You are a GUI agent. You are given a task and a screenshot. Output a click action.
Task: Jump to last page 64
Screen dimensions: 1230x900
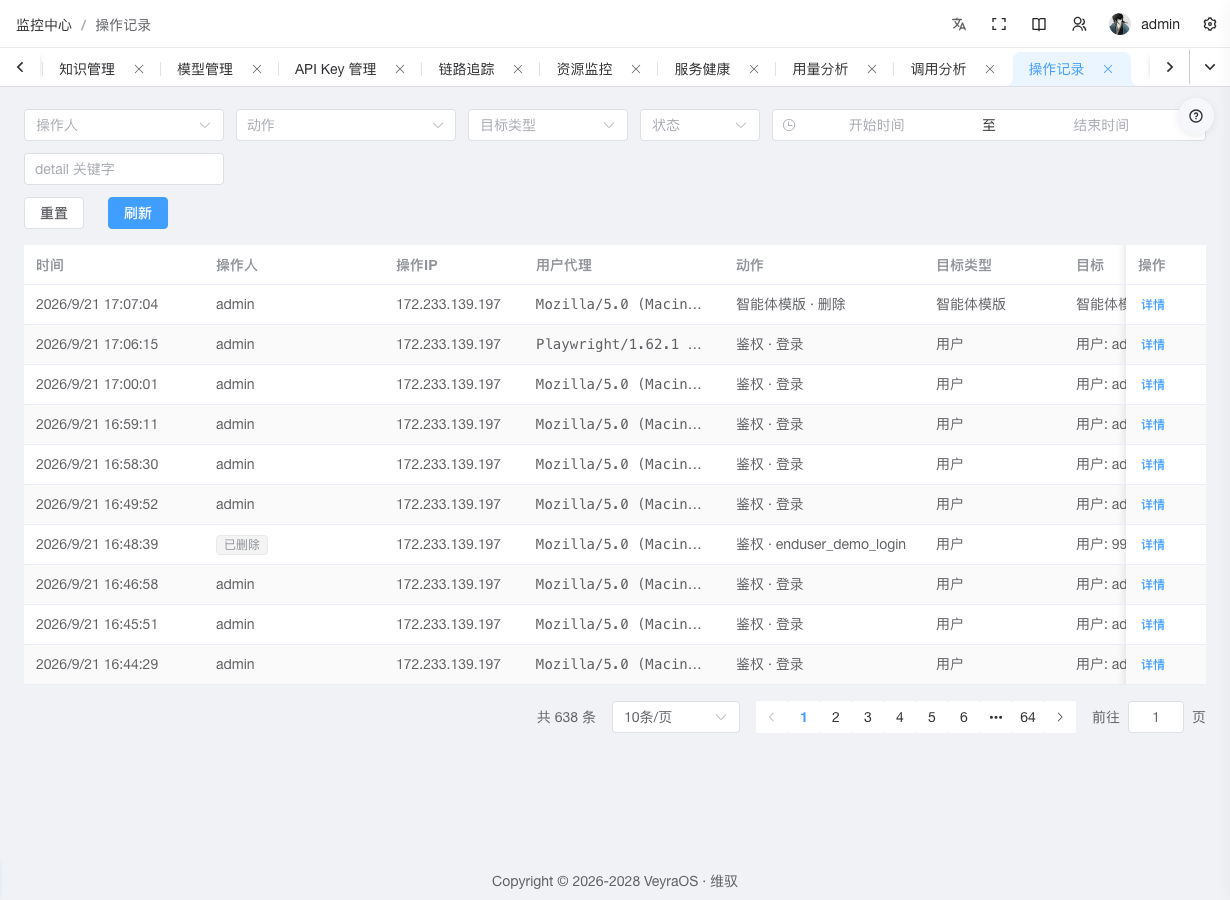1028,717
